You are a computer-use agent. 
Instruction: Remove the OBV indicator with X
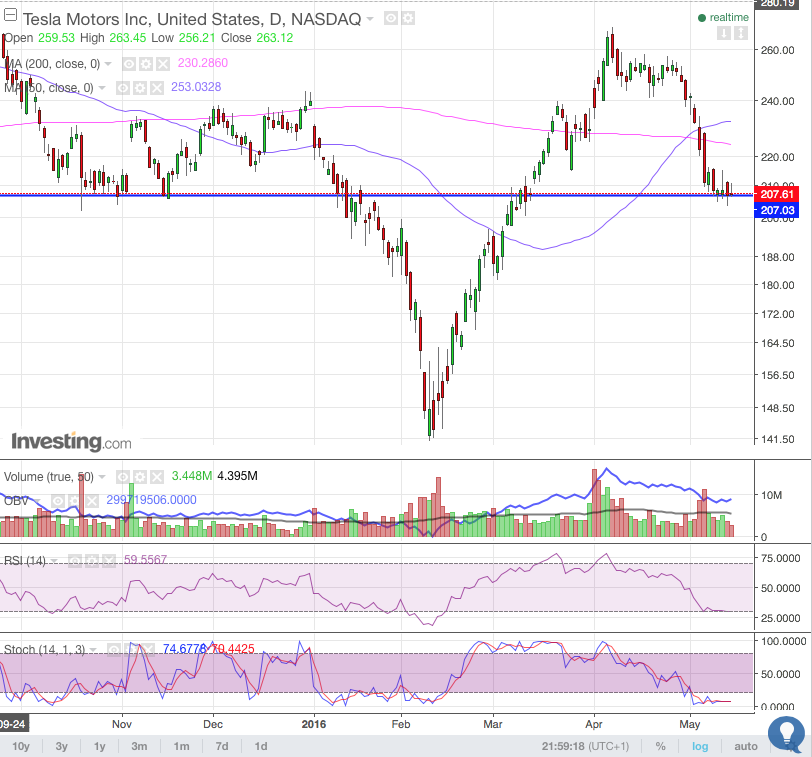92,501
